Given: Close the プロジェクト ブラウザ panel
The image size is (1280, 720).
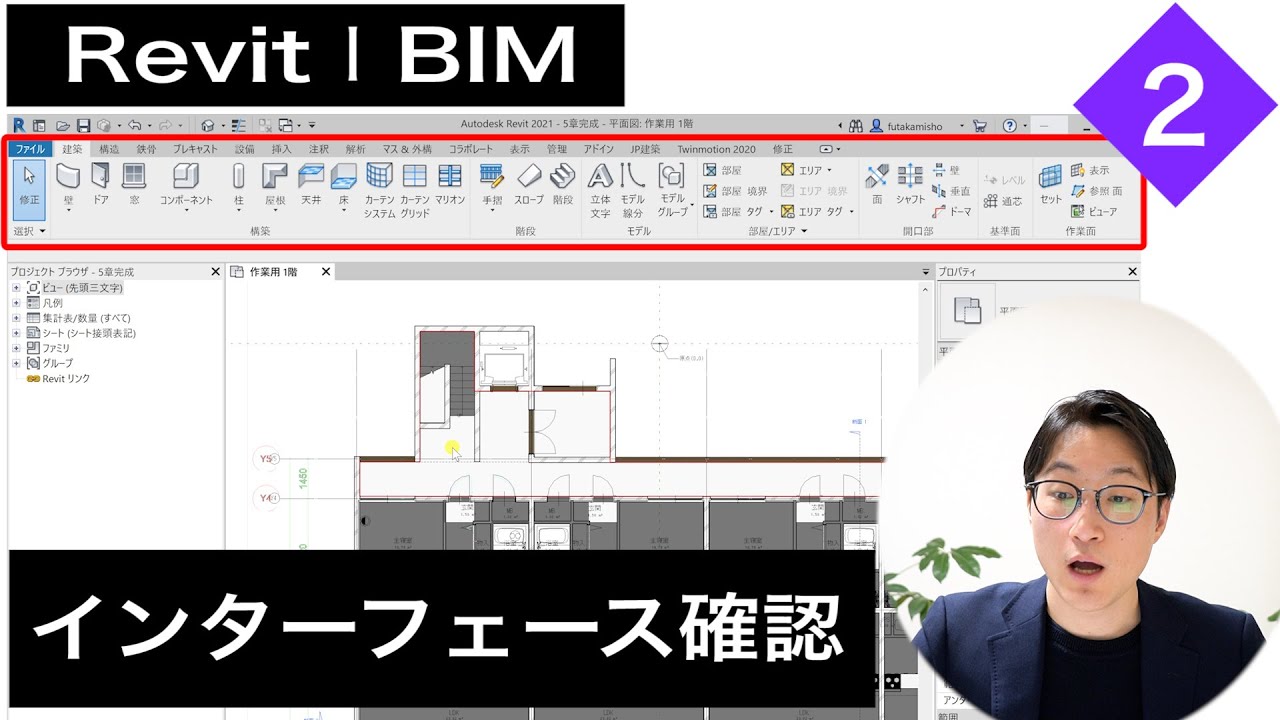Looking at the screenshot, I should 215,272.
